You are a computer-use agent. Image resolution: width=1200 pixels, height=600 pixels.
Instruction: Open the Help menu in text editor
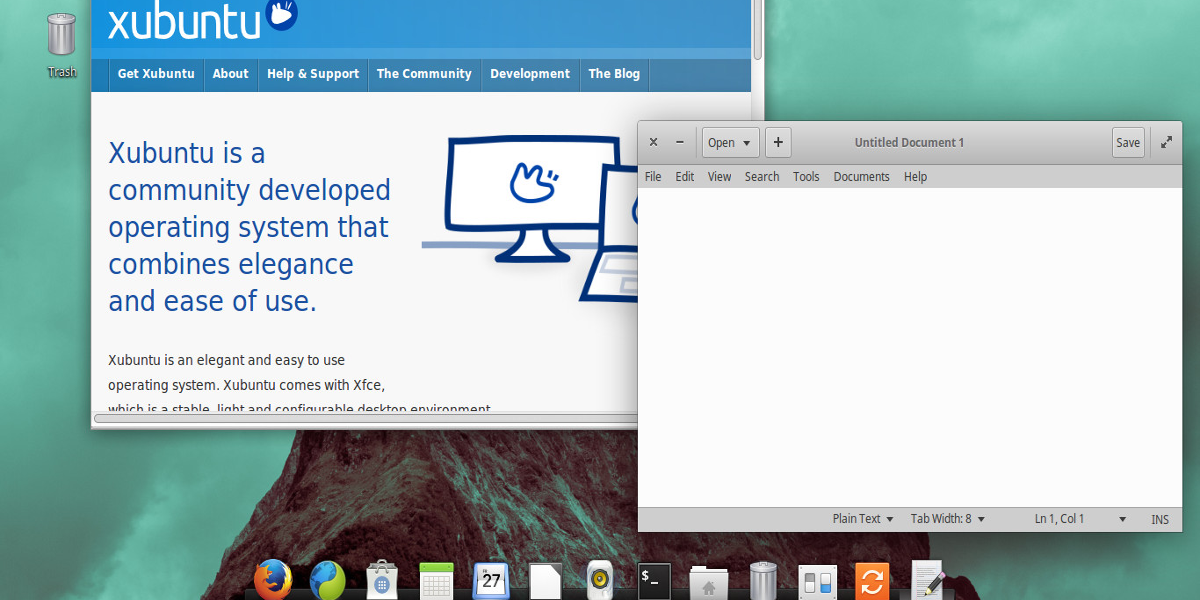915,177
